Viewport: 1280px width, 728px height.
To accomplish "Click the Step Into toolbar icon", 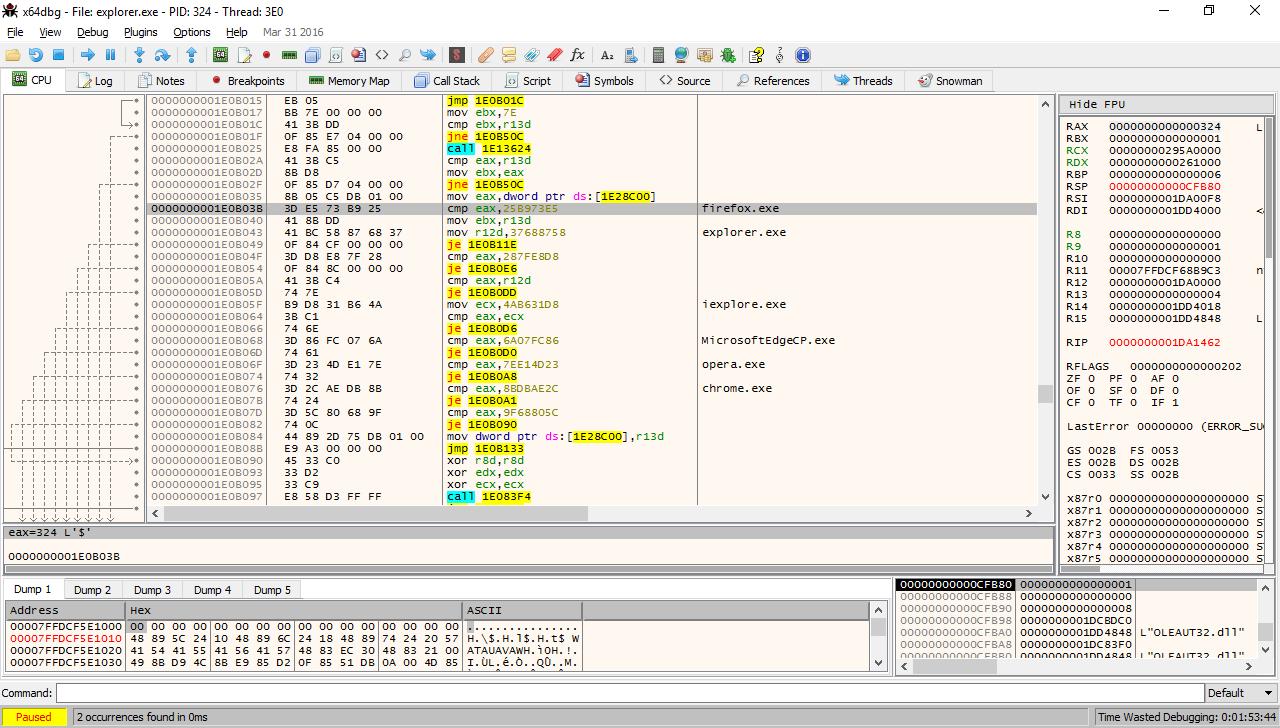I will 139,55.
